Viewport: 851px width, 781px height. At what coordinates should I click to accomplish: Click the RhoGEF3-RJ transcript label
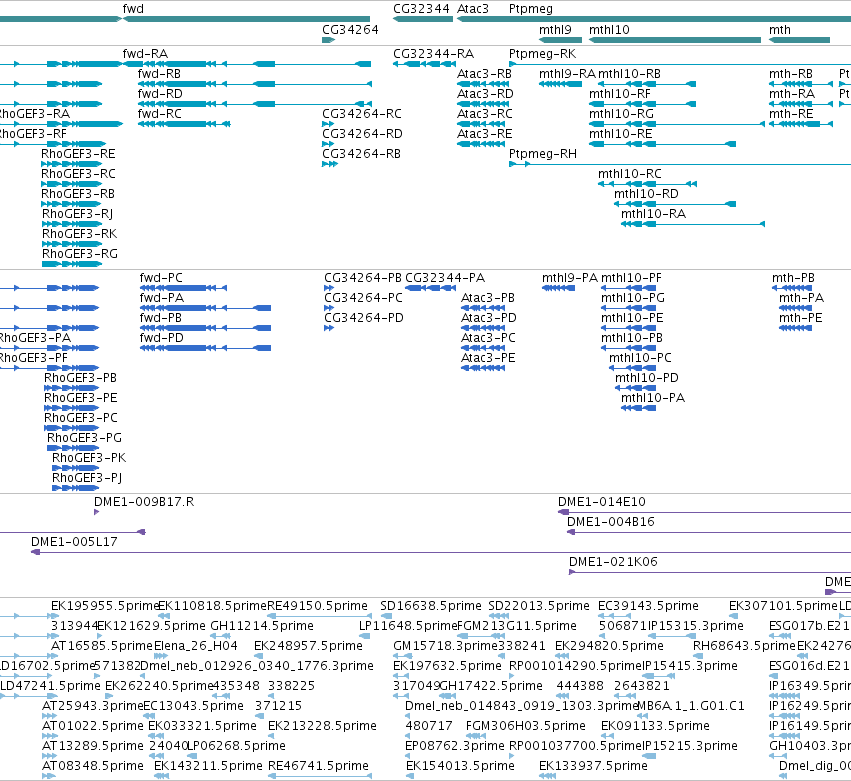pos(78,214)
